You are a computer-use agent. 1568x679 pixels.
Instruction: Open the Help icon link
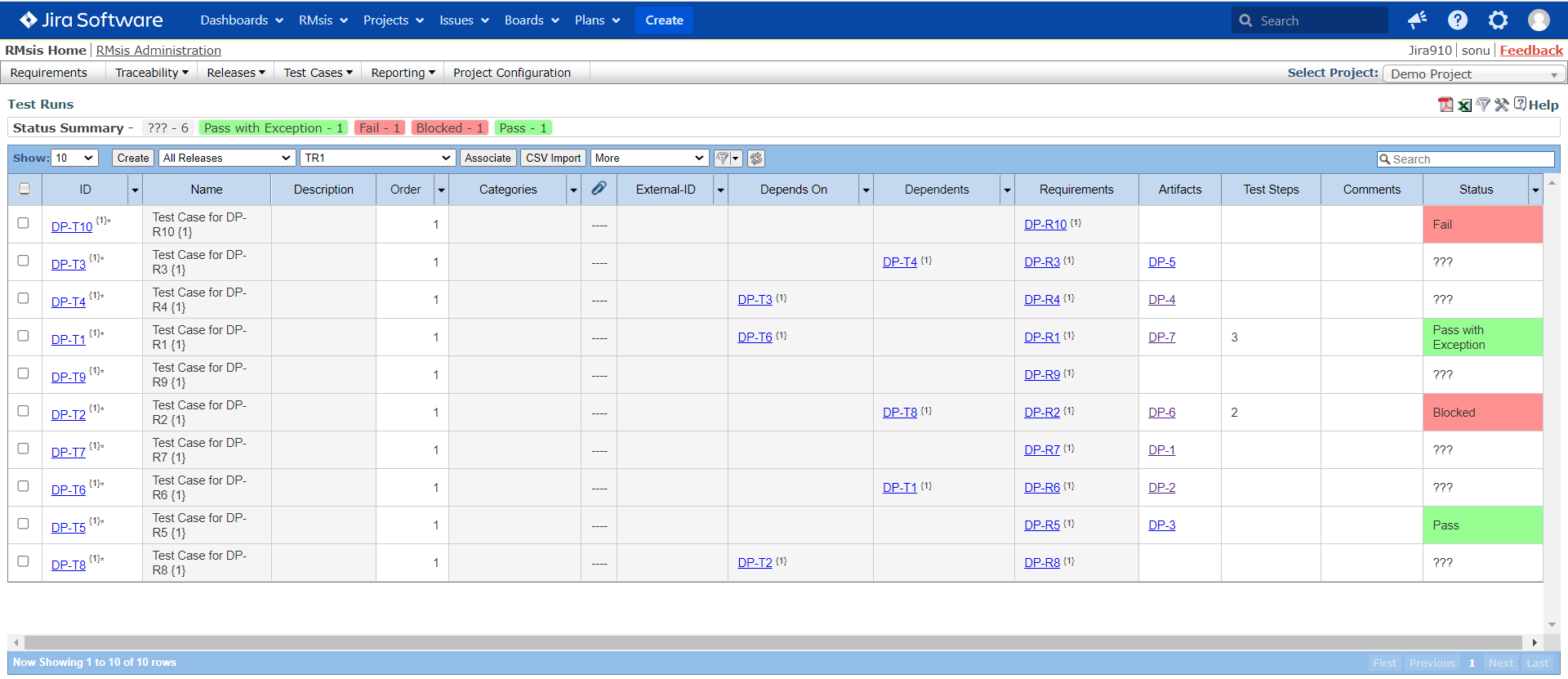pos(1536,105)
